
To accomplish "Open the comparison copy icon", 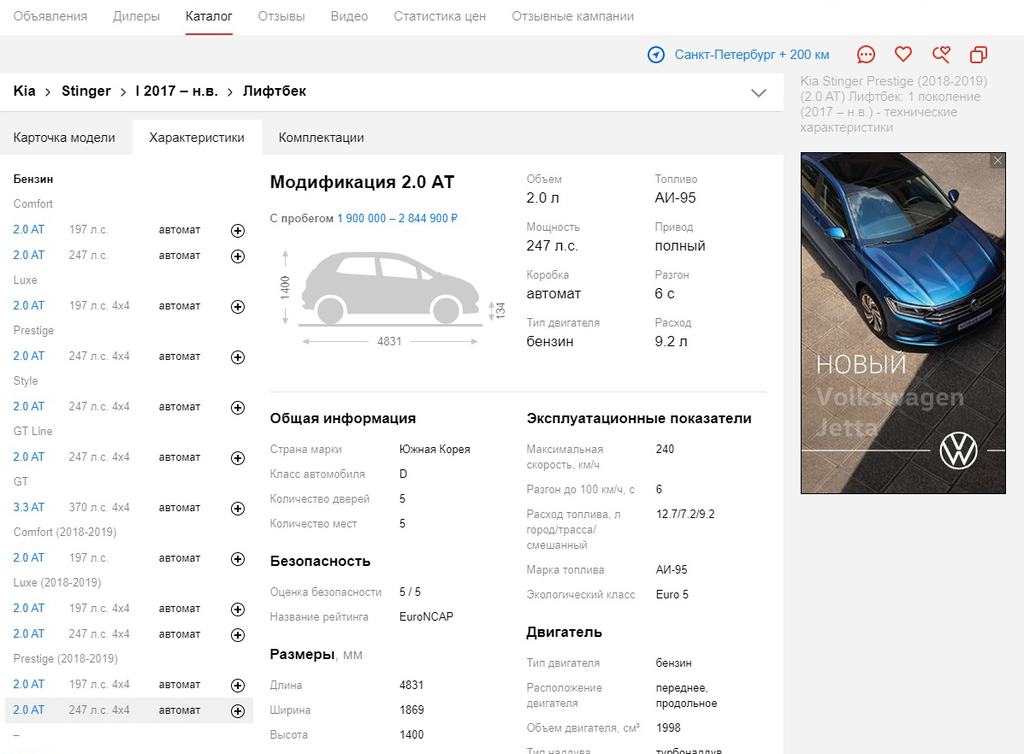I will [x=978, y=55].
